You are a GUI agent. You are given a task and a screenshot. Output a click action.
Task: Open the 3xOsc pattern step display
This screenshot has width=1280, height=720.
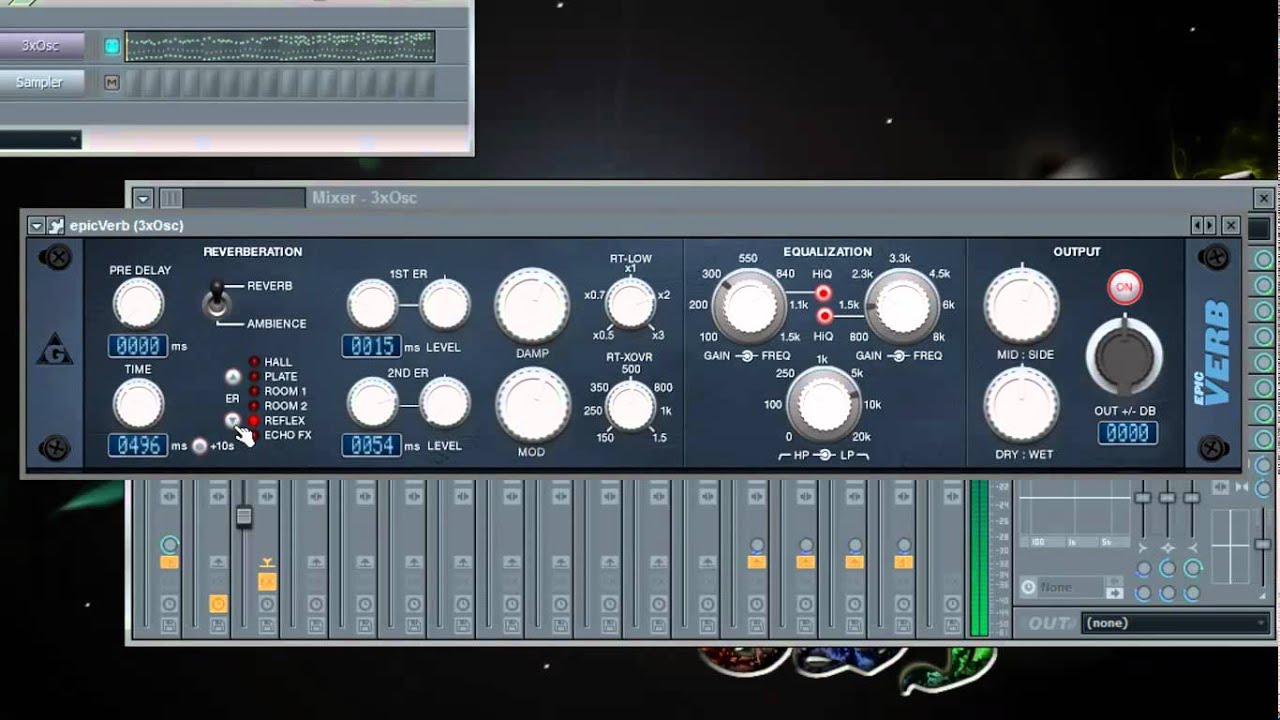(x=280, y=46)
